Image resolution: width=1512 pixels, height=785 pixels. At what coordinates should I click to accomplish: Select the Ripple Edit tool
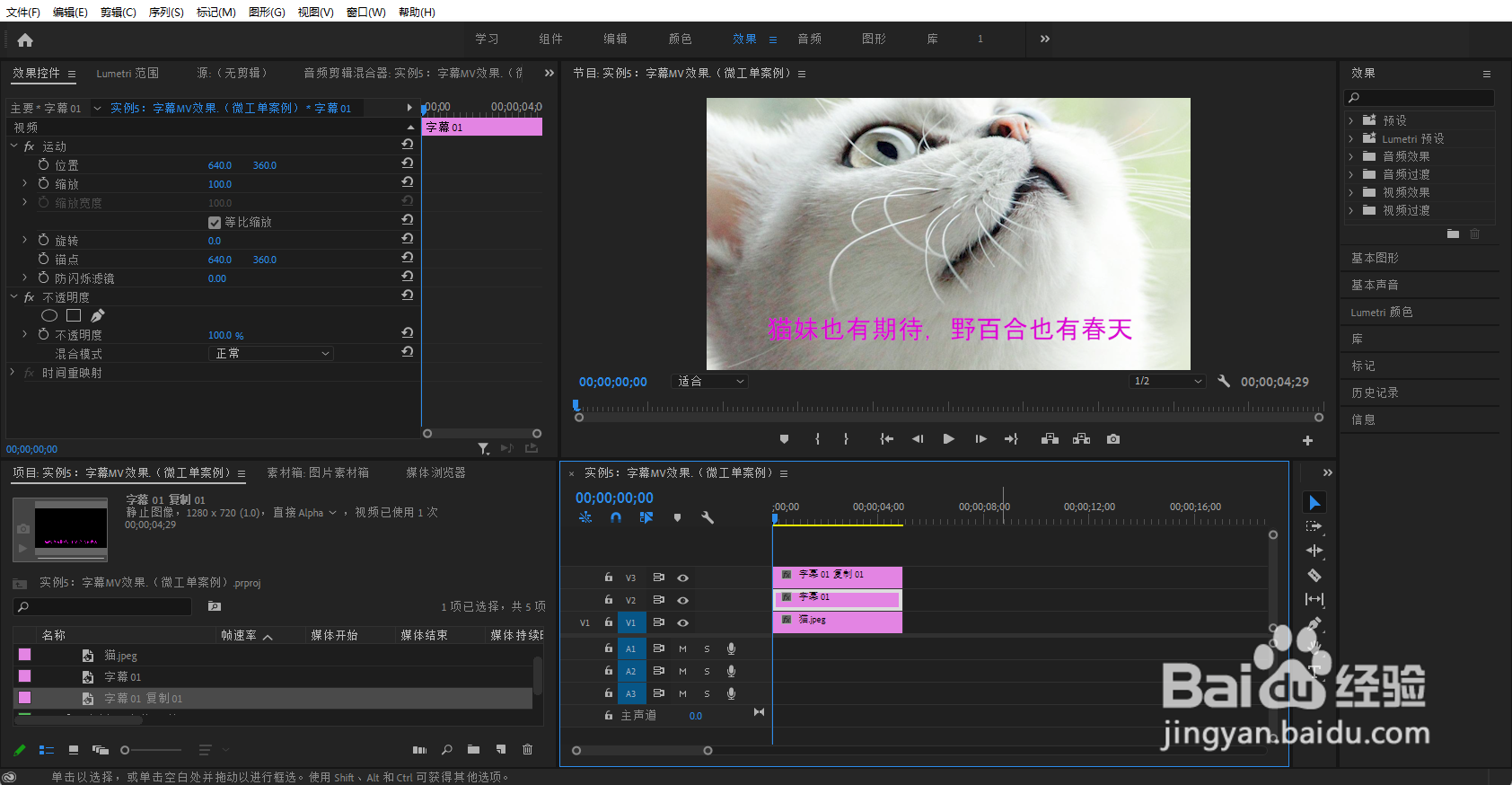pos(1314,551)
